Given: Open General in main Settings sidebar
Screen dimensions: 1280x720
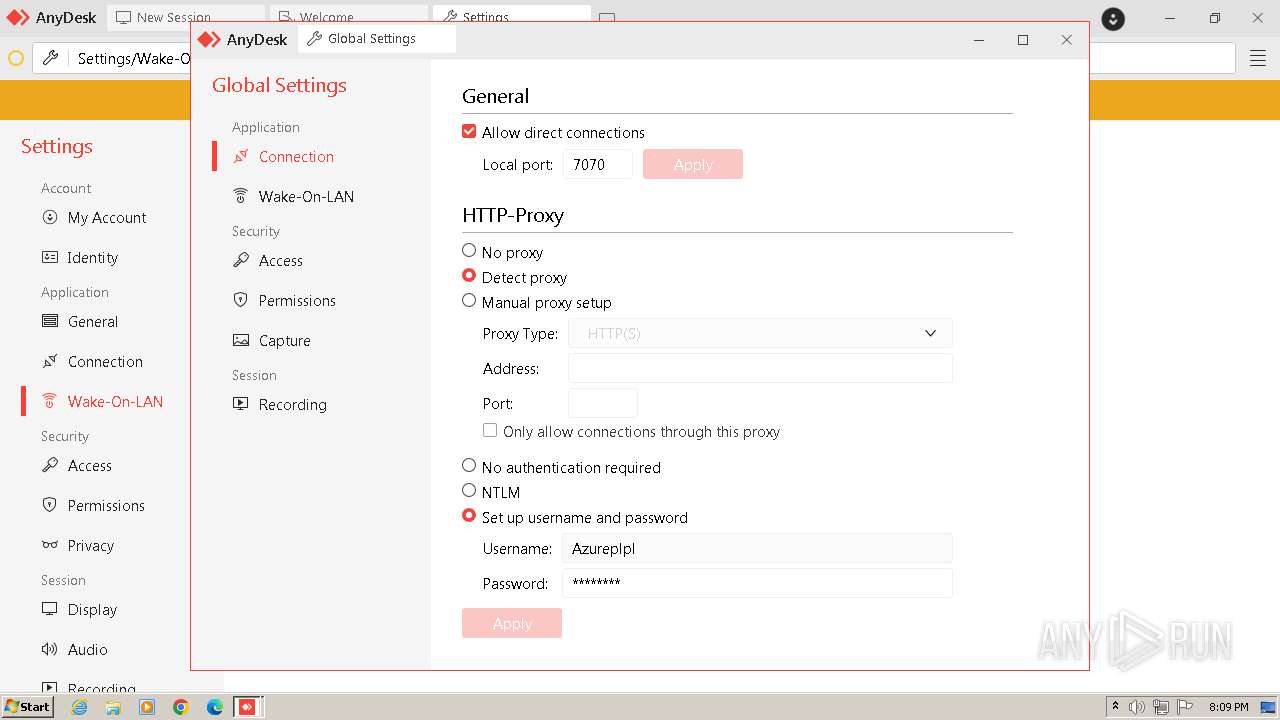Looking at the screenshot, I should click(93, 322).
